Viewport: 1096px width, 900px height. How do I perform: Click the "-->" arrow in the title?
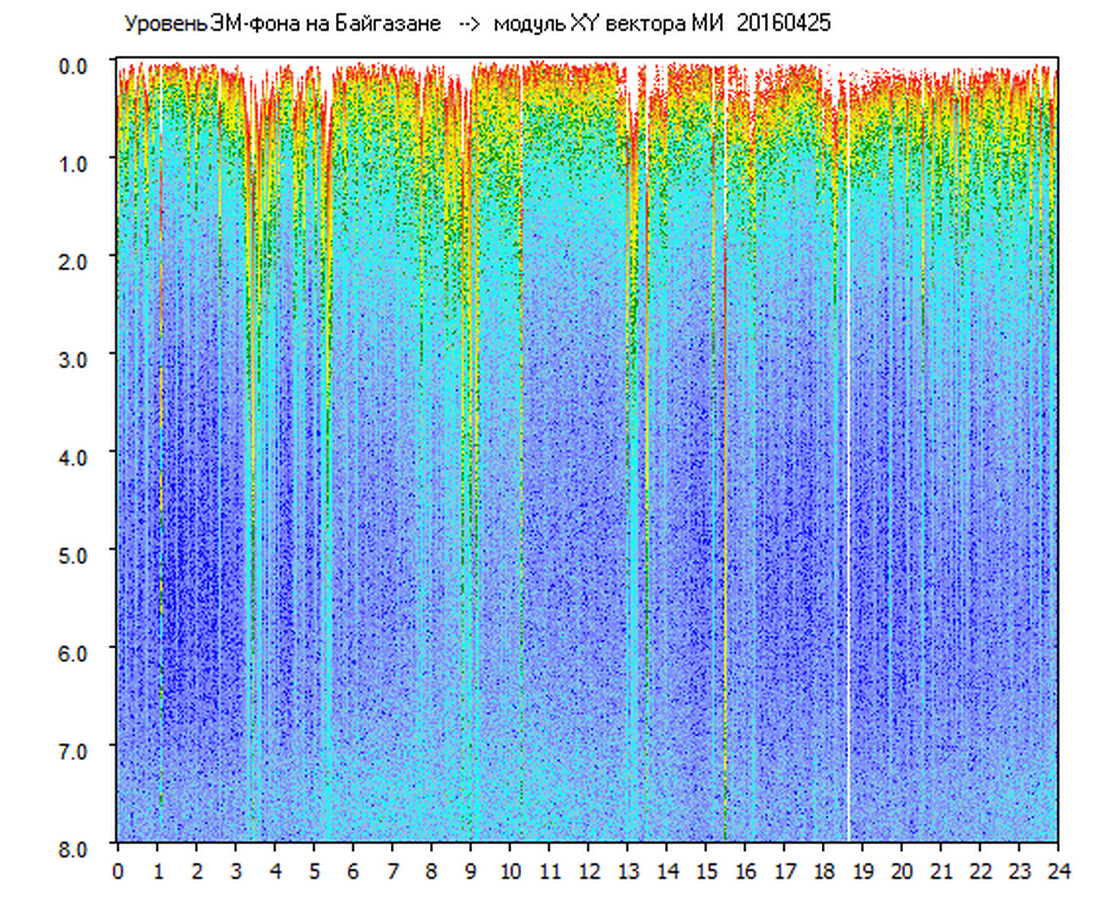coord(469,24)
